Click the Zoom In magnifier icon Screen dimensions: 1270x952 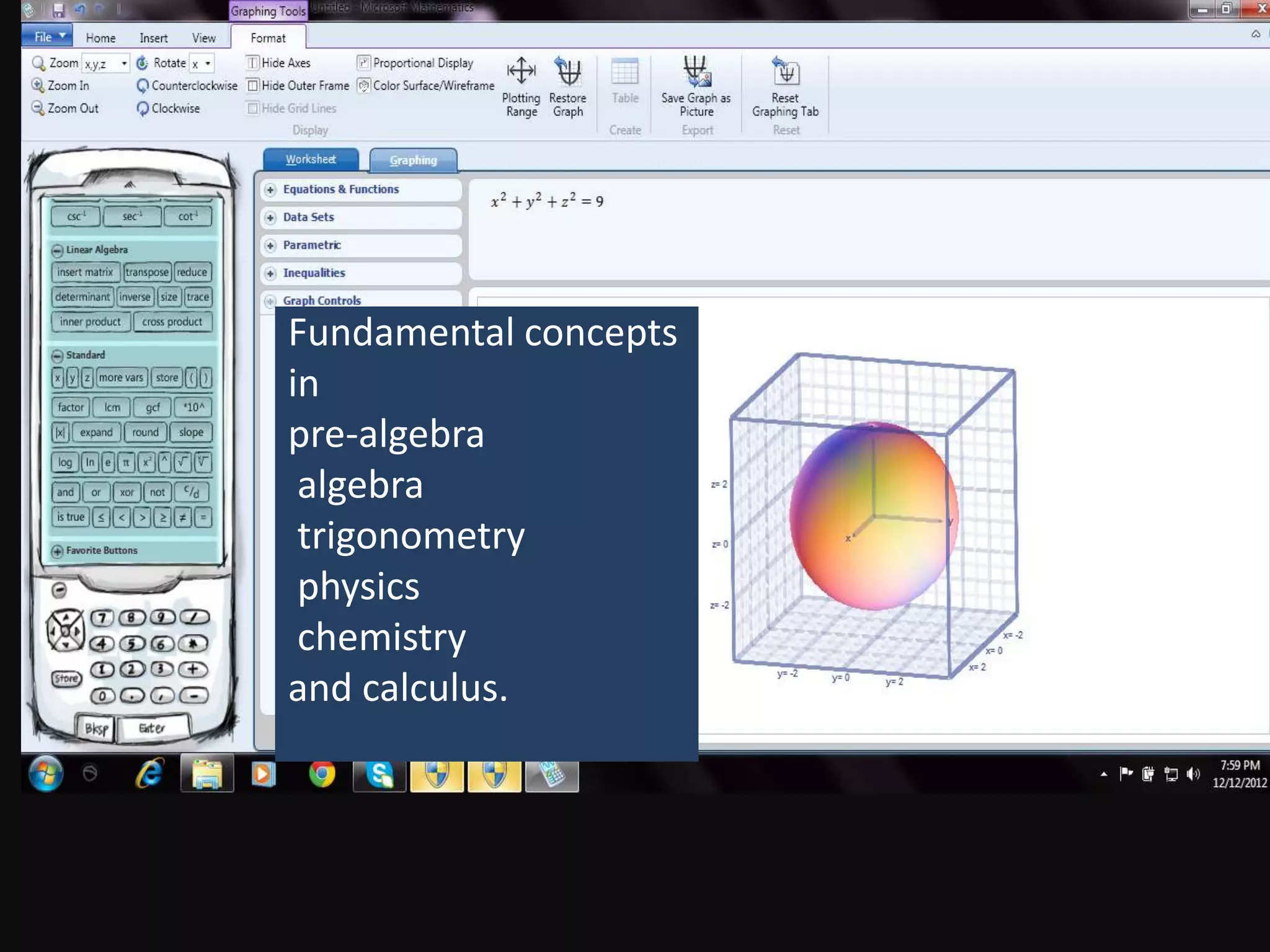38,86
